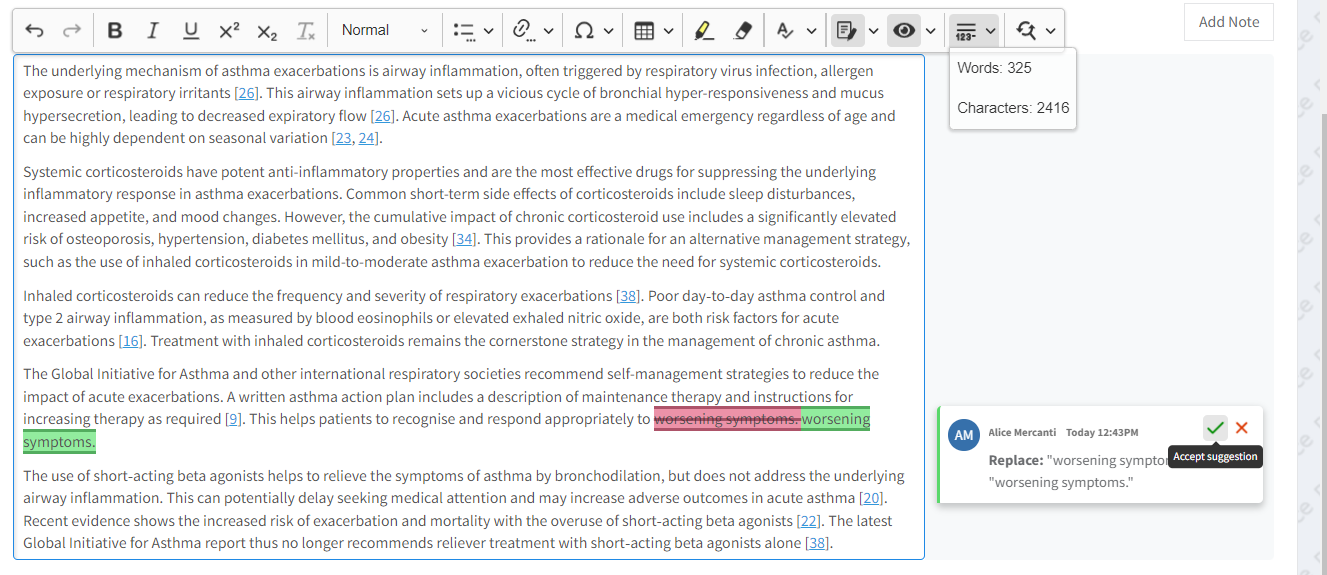This screenshot has height=575, width=1327.
Task: Open citation link [34] in second paragraph
Action: [x=464, y=239]
